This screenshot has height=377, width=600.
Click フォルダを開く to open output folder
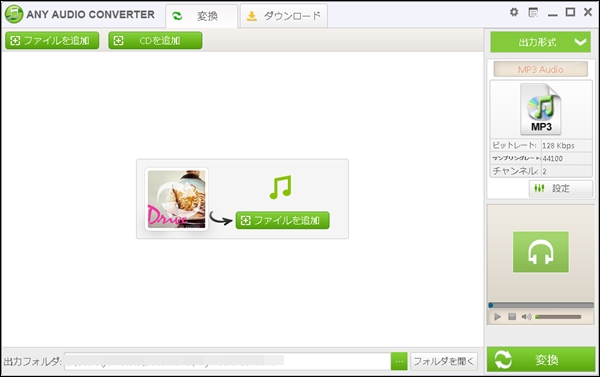(444, 361)
